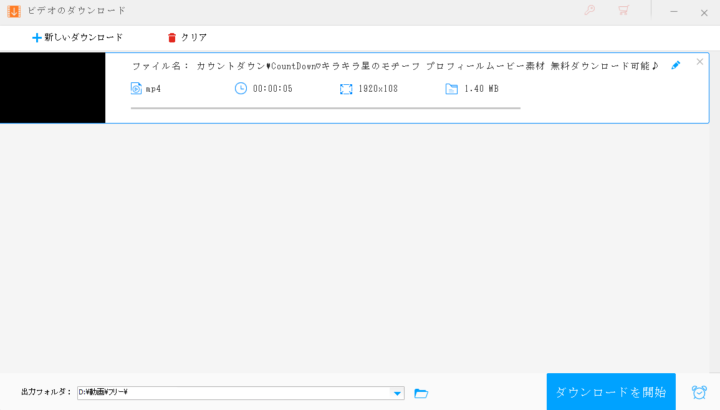Click the clock duration icon
This screenshot has width=720, height=410.
241,89
